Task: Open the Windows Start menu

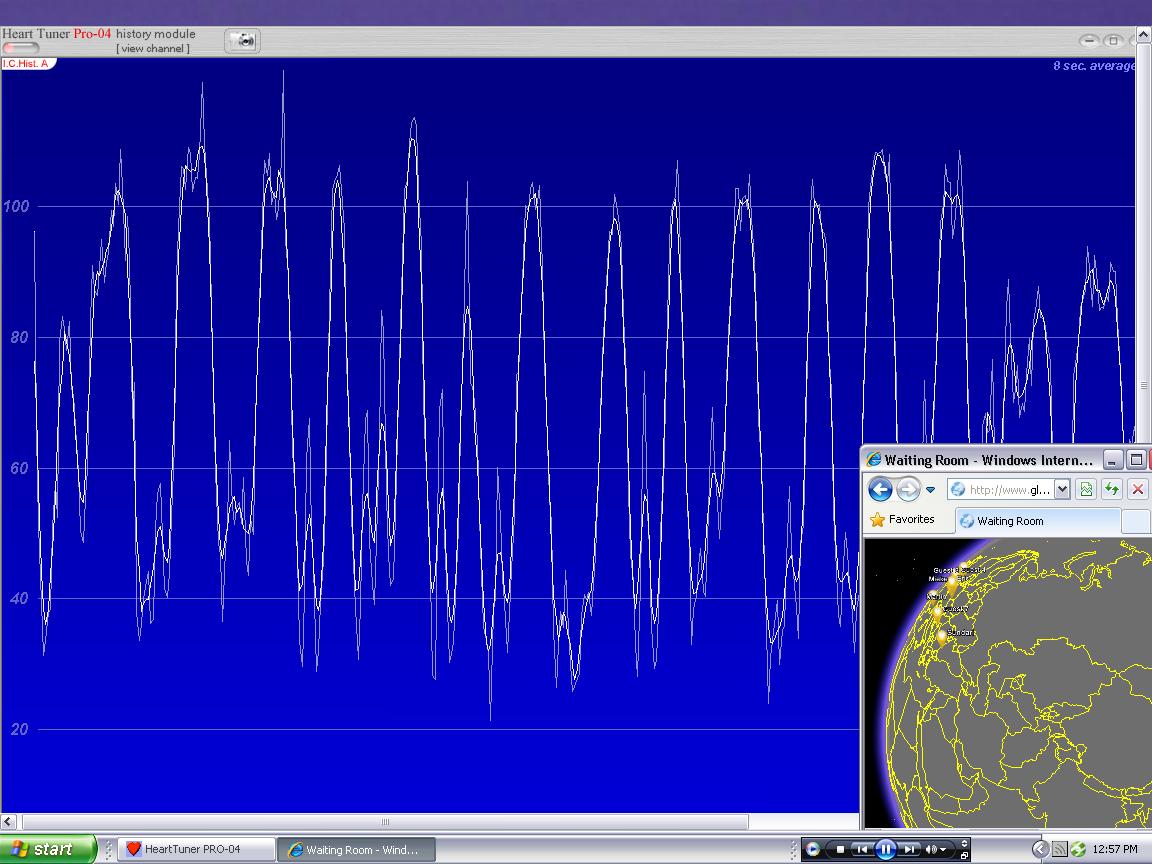Action: click(x=48, y=849)
